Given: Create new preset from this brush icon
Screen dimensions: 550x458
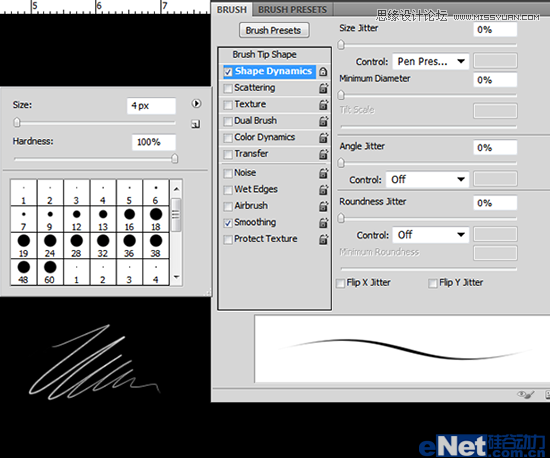Looking at the screenshot, I should [x=196, y=124].
